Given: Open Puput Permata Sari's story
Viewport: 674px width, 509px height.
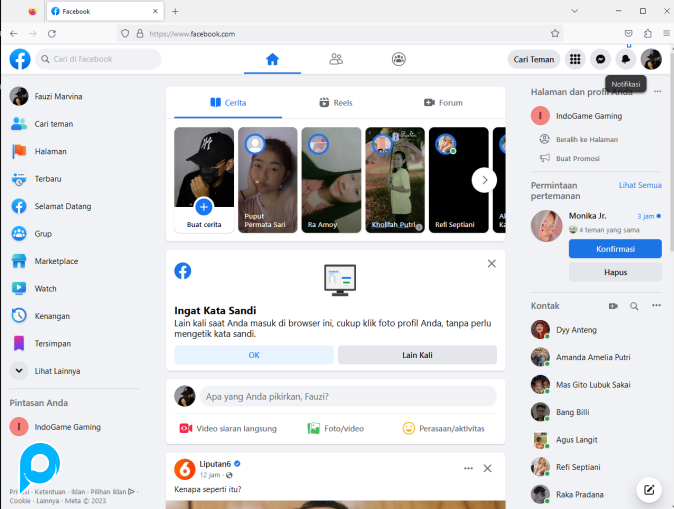Looking at the screenshot, I should pyautogui.click(x=267, y=179).
